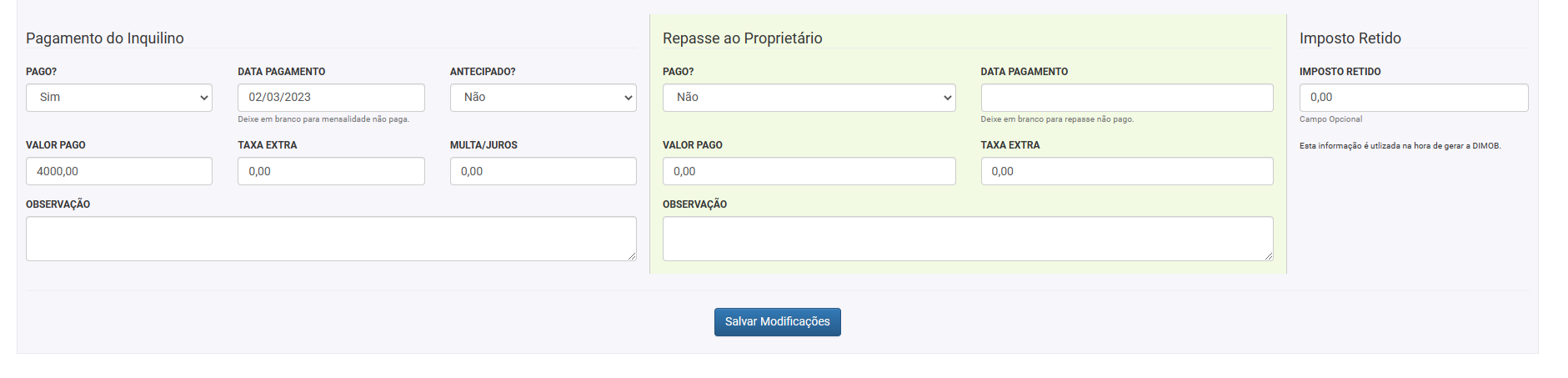Click empty owner transfer DATA PAGAMENTO field
The height and width of the screenshot is (378, 1568).
(x=1126, y=98)
